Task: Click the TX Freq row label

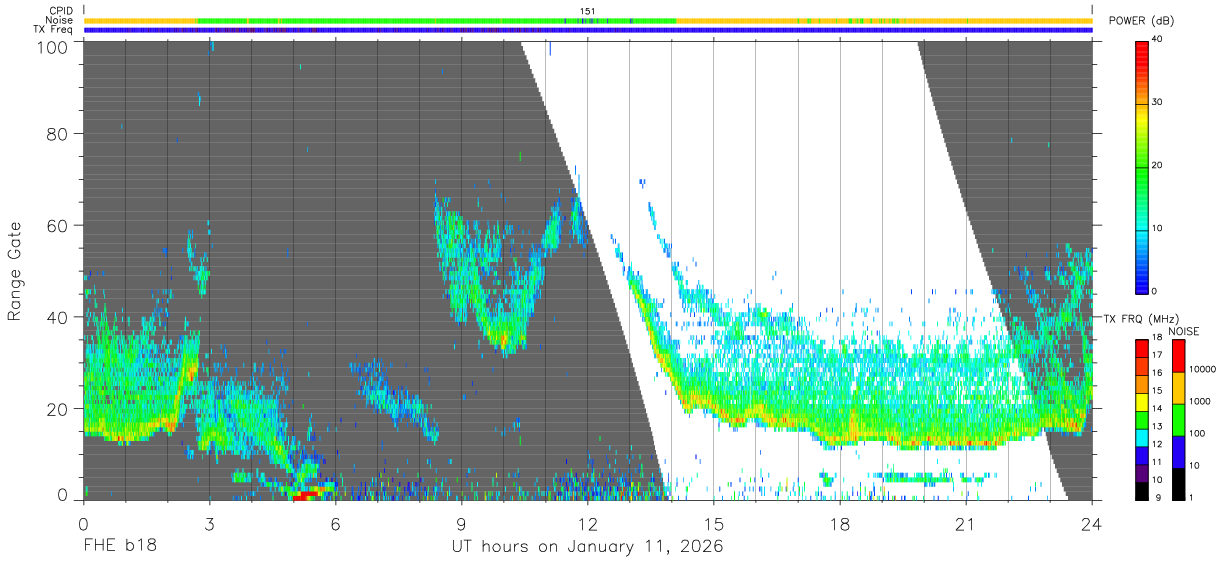Action: click(55, 29)
